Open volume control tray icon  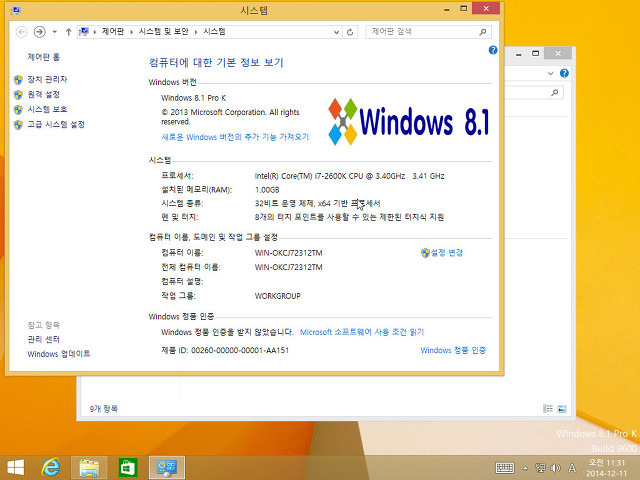coord(555,468)
